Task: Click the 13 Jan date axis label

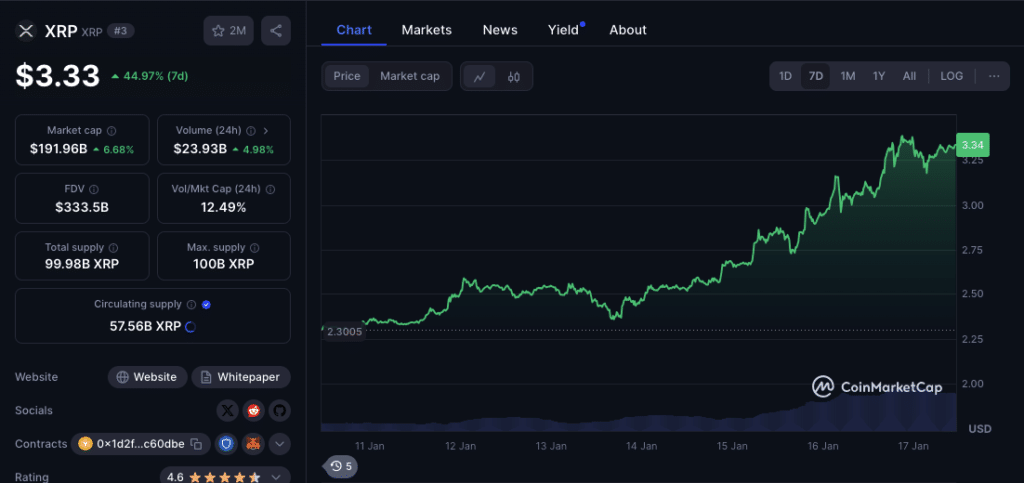Action: 551,446
